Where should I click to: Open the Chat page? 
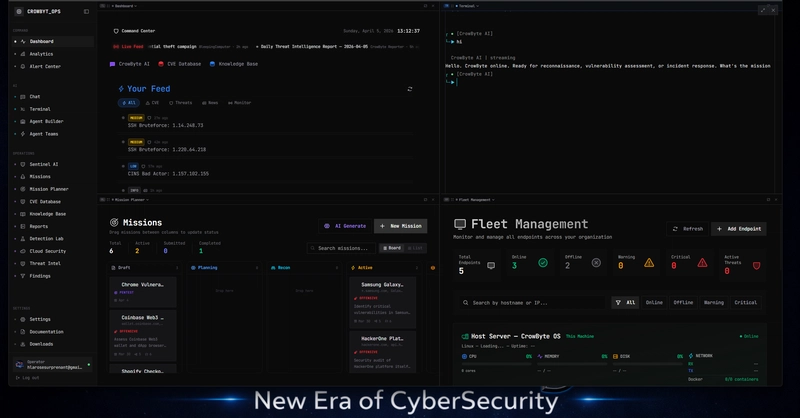[53, 96]
